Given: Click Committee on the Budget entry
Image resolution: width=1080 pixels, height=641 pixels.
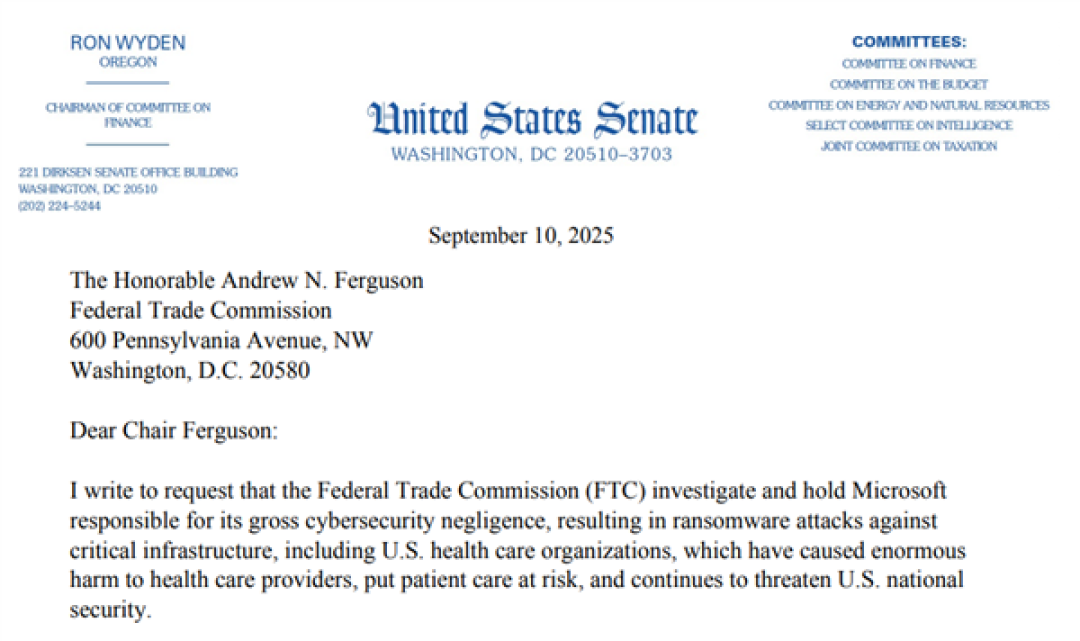Looking at the screenshot, I should 909,84.
